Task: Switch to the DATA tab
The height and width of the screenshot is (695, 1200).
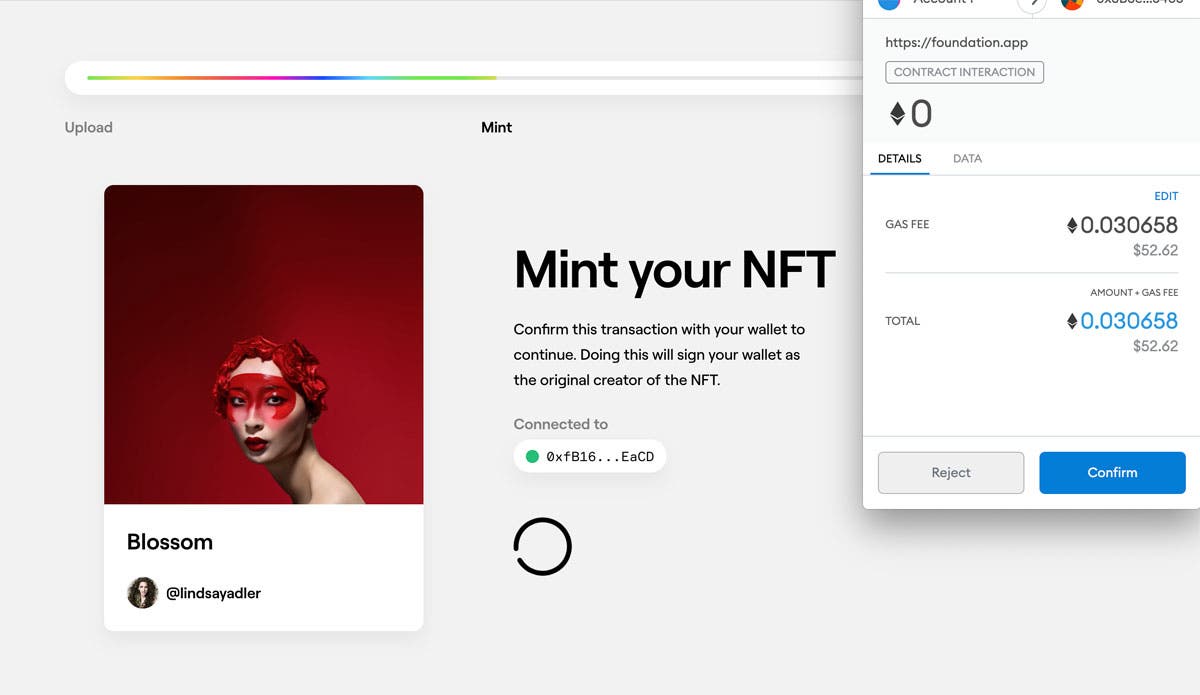Action: coord(967,159)
